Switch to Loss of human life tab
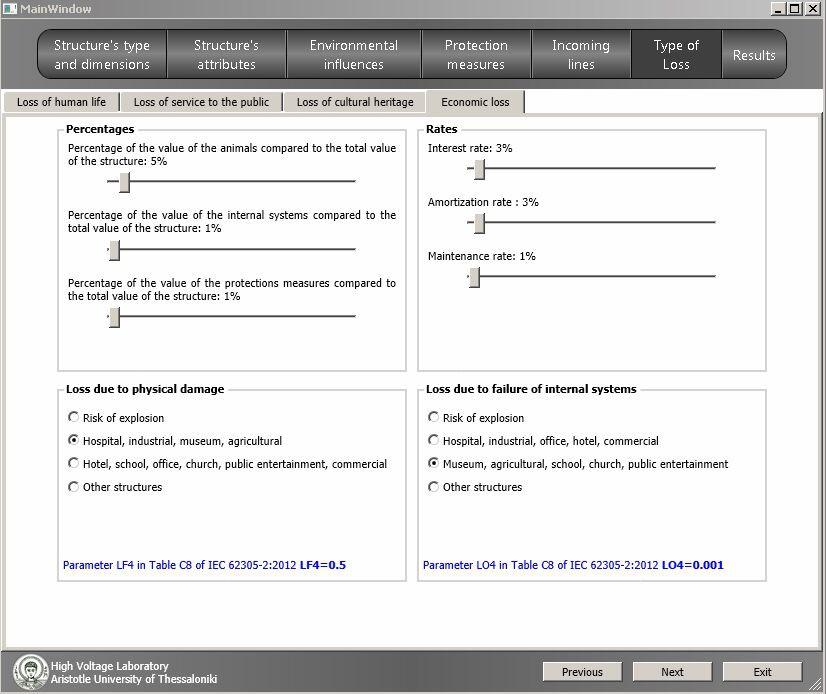Screen dimensions: 826x694 (x=62, y=102)
